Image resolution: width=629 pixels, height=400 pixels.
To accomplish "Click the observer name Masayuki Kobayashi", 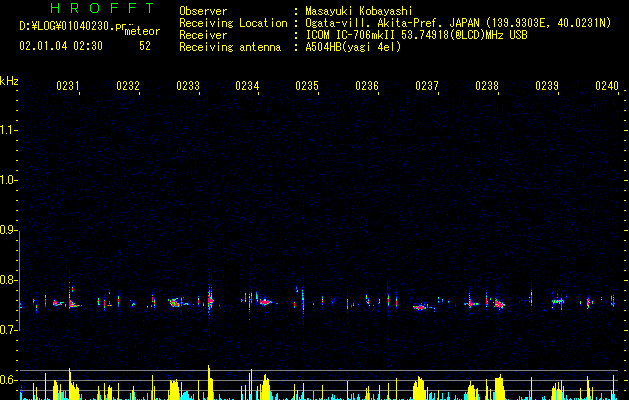I will point(359,11).
